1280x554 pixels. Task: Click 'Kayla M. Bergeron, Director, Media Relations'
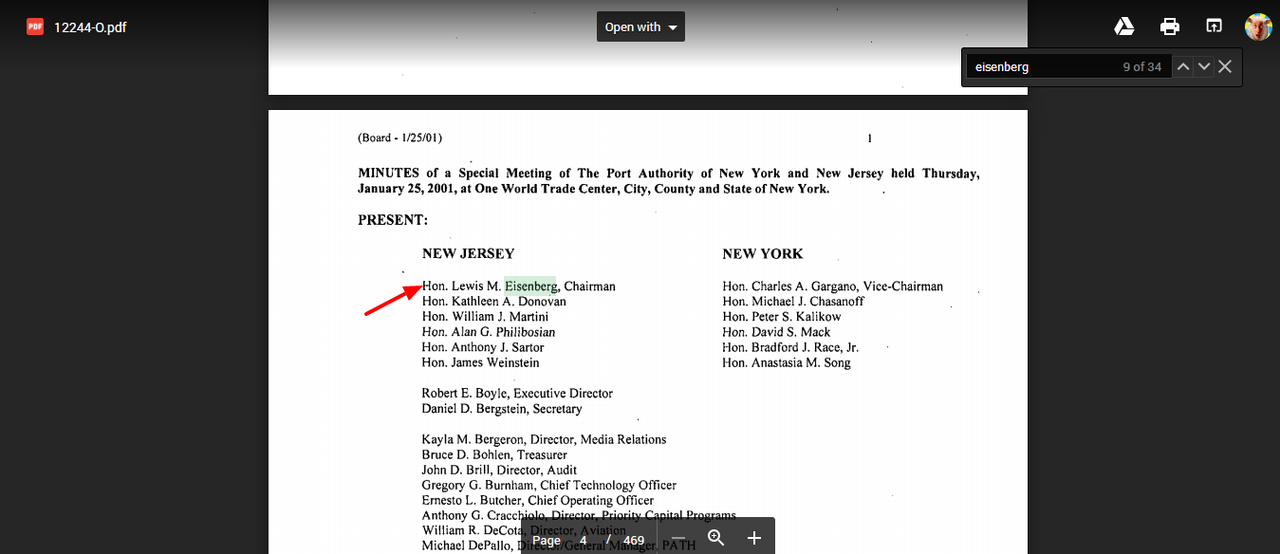coord(544,440)
